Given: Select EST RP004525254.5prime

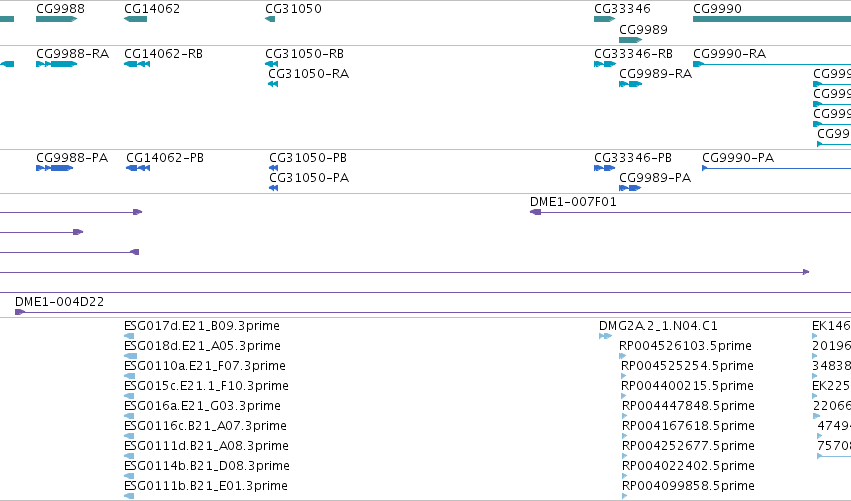Looking at the screenshot, I should tap(688, 366).
